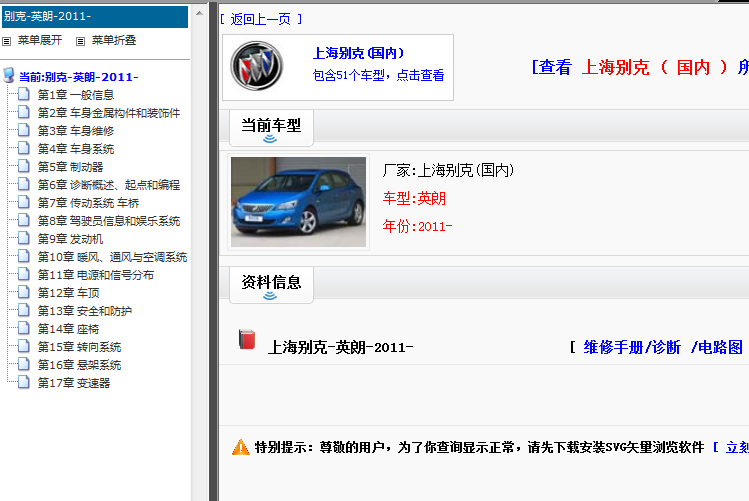The height and width of the screenshot is (501, 749).
Task: Select 第16章 悬架系统 chapter
Action: coord(80,365)
